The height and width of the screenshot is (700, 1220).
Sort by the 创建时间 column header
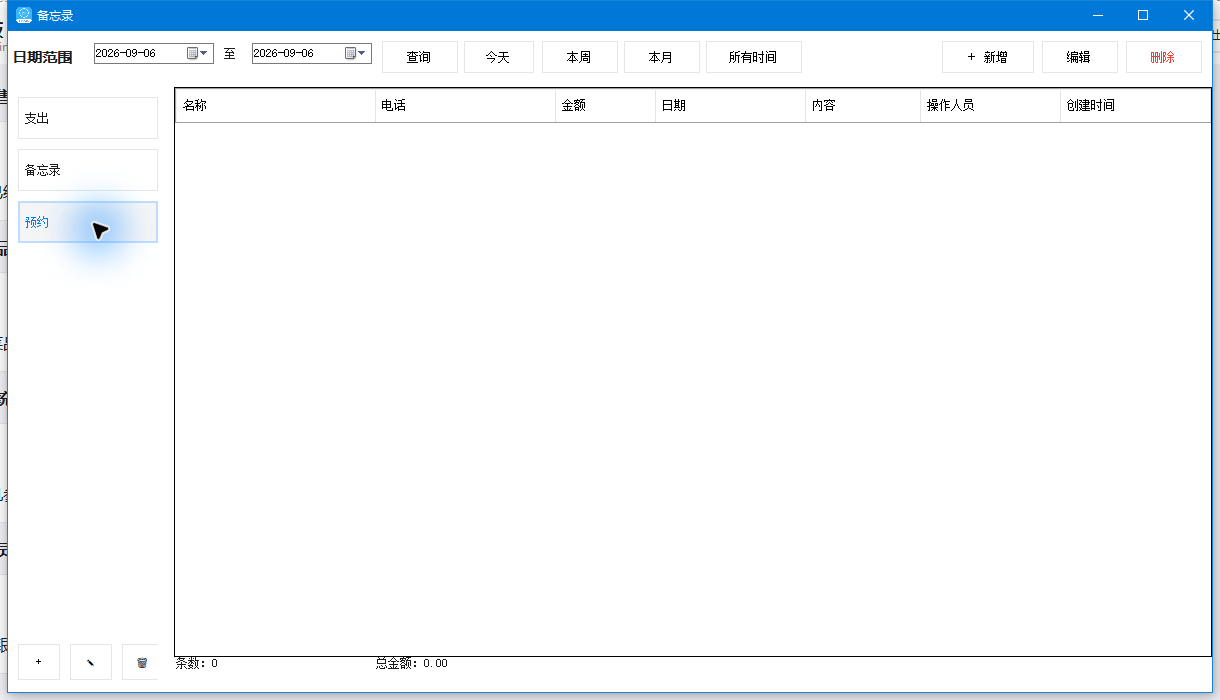(x=1135, y=105)
